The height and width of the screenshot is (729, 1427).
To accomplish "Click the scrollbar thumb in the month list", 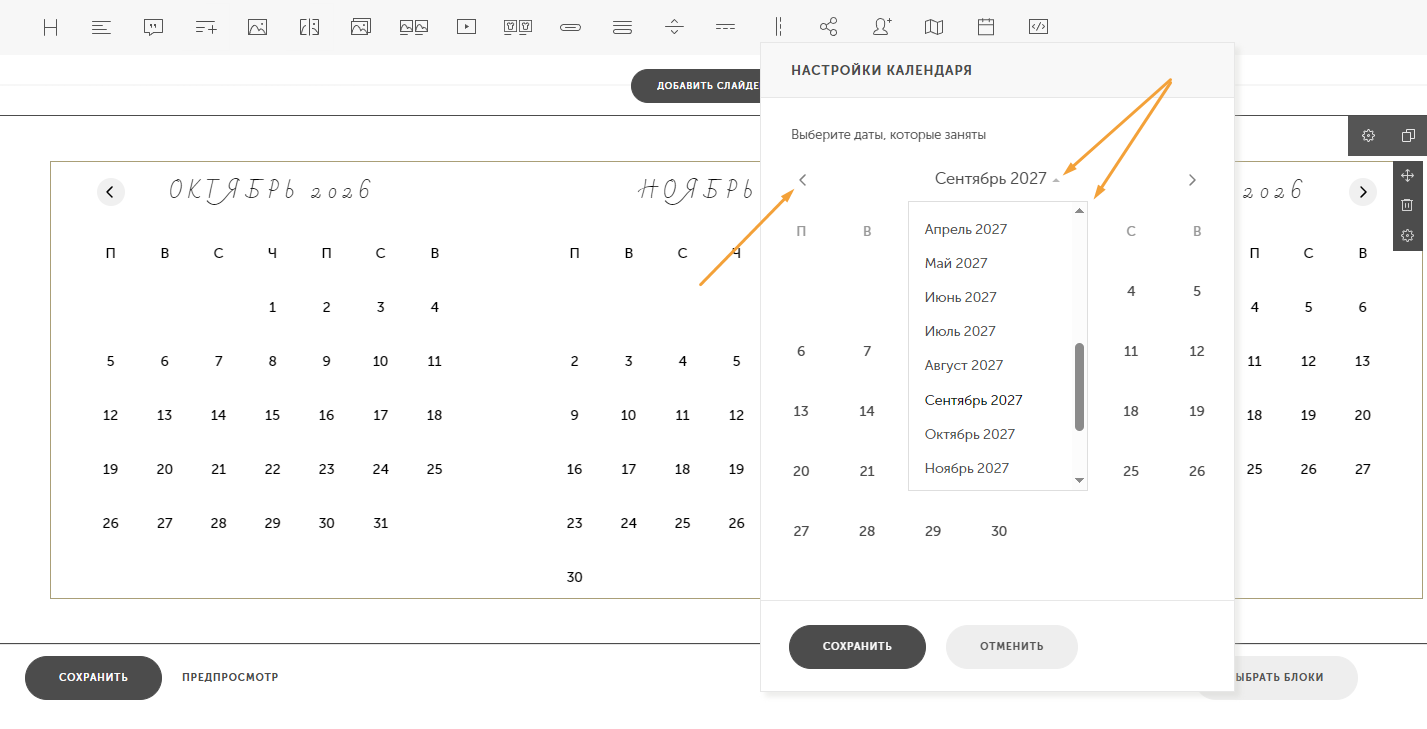I will (1079, 387).
